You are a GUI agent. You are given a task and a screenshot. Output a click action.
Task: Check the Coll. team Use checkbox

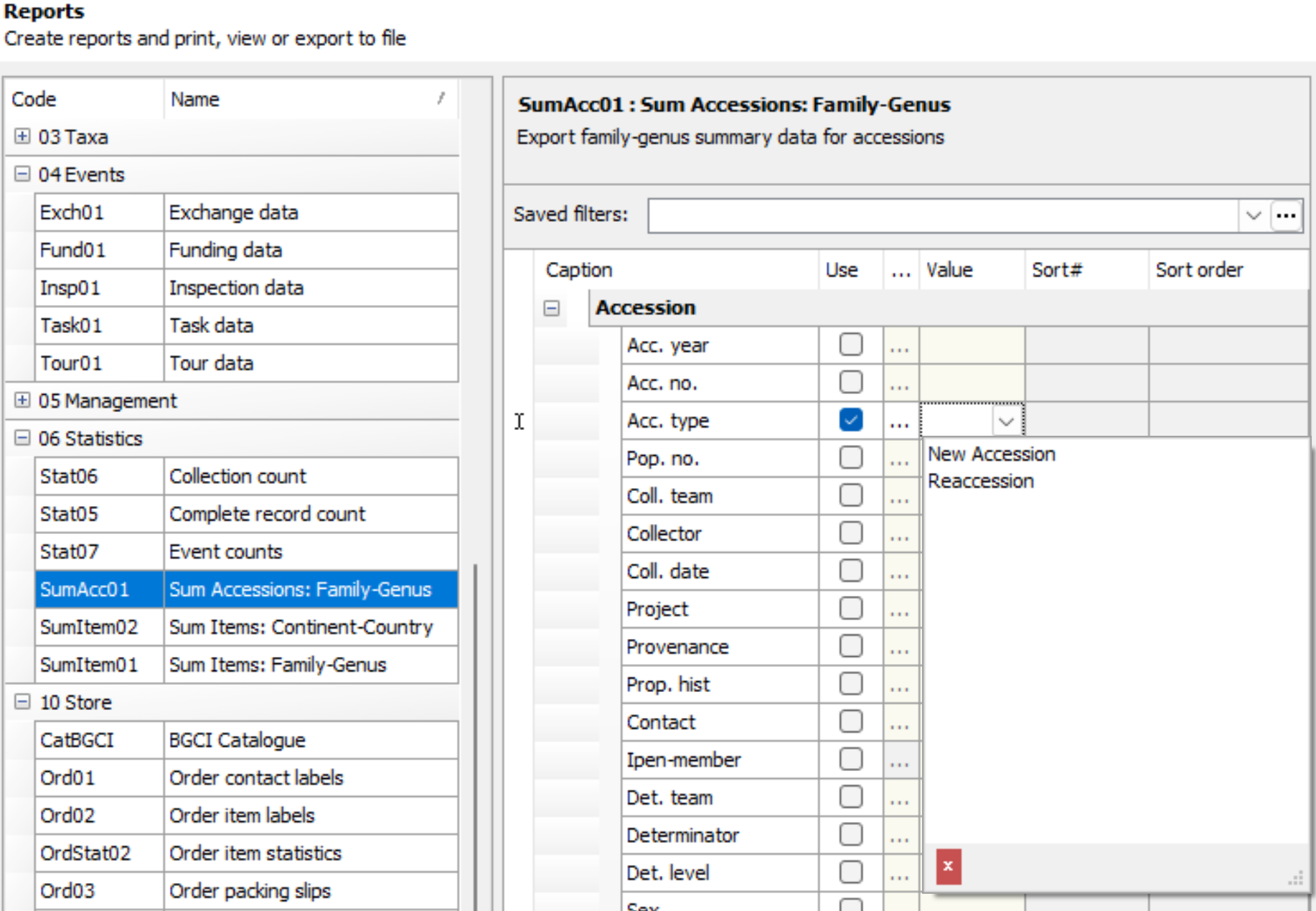(x=850, y=495)
